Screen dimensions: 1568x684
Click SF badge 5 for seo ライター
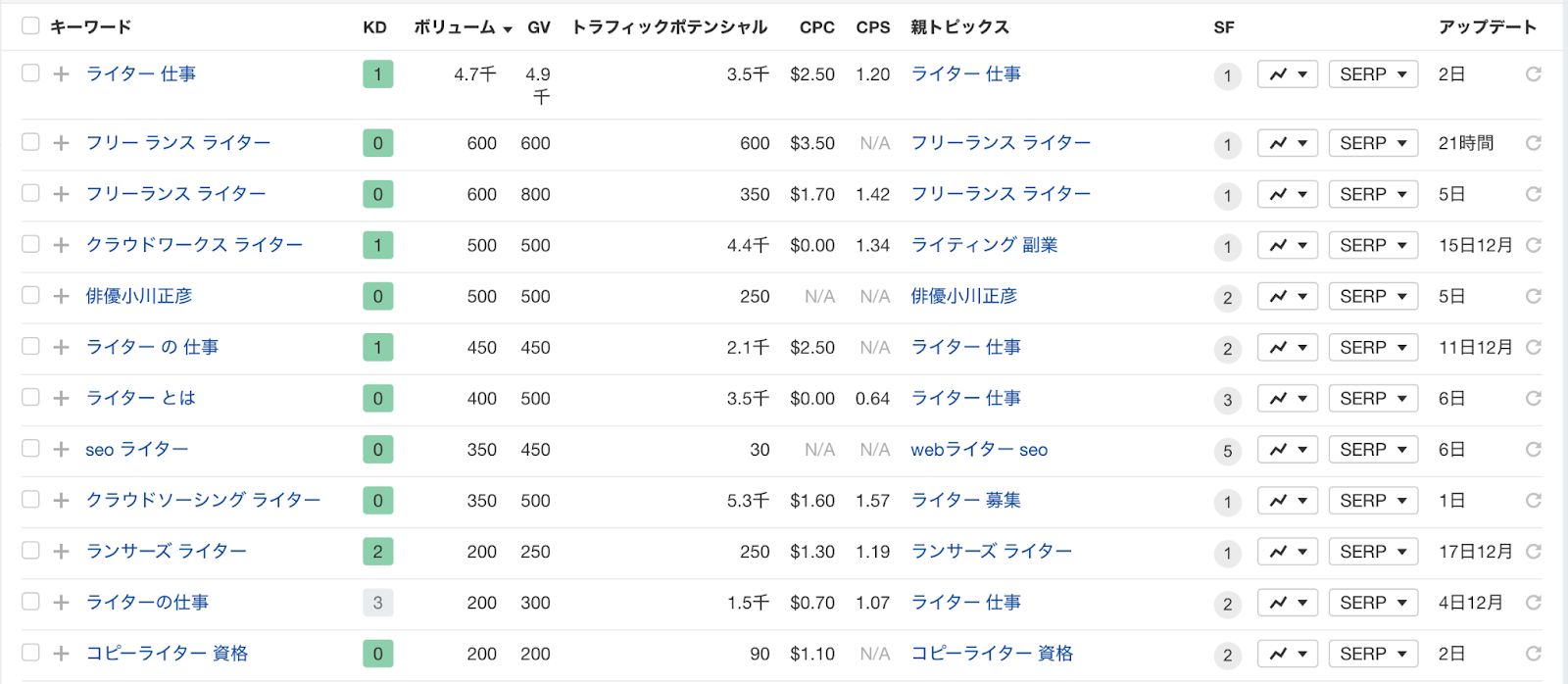(x=1227, y=451)
